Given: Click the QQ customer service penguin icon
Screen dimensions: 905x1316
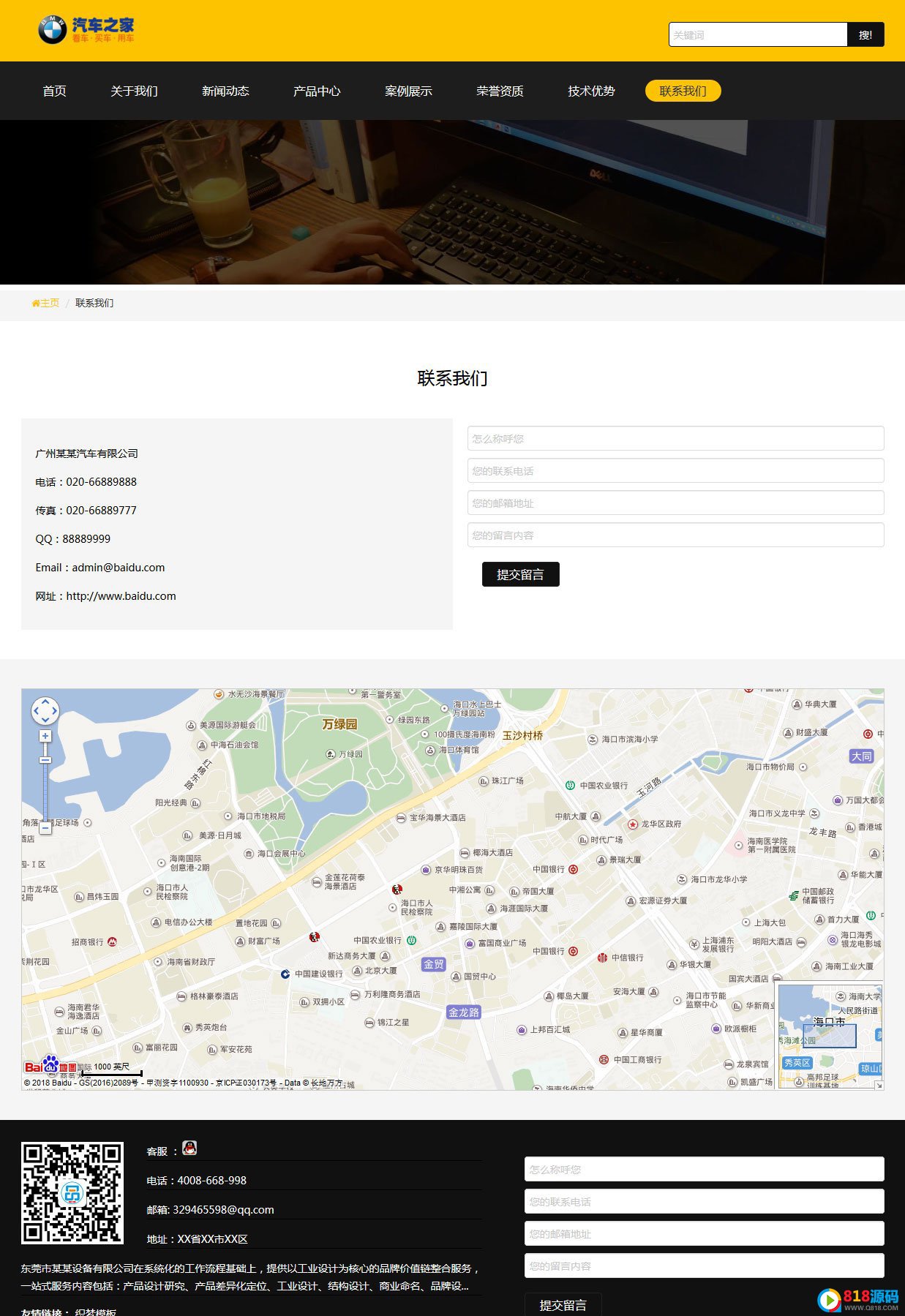Looking at the screenshot, I should point(189,1148).
